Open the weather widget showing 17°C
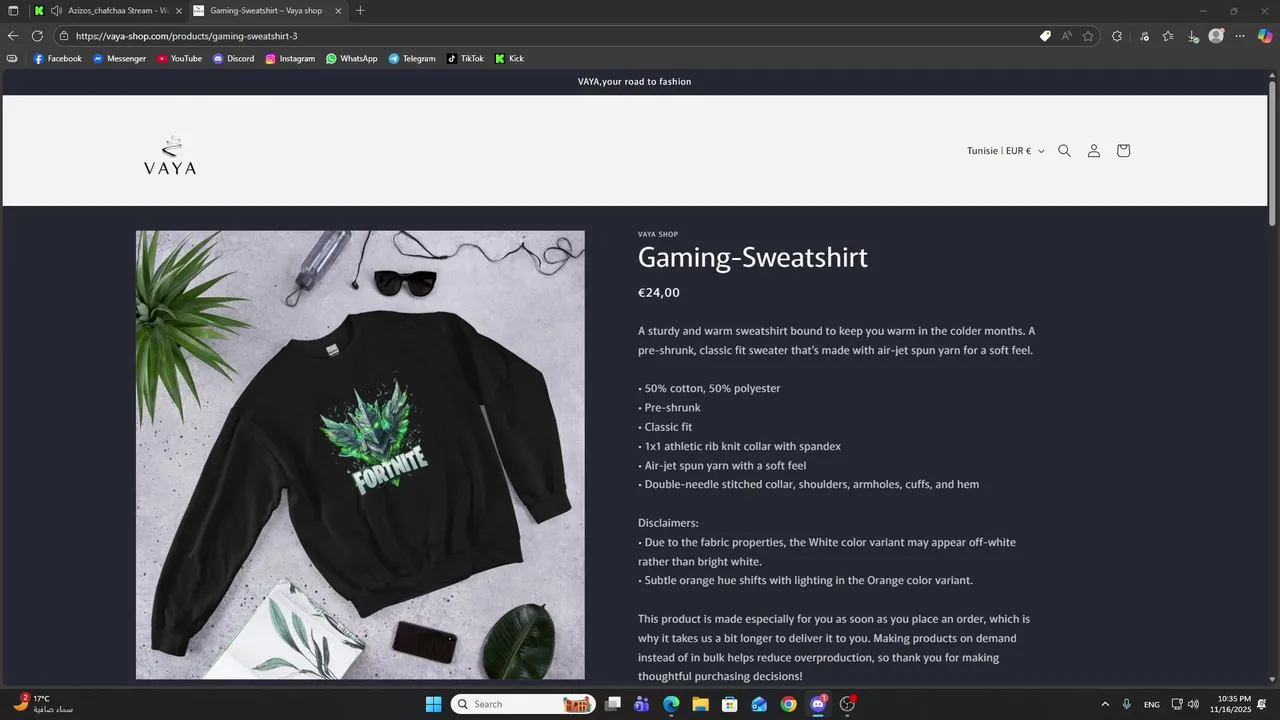Image resolution: width=1280 pixels, height=720 pixels. [43, 704]
